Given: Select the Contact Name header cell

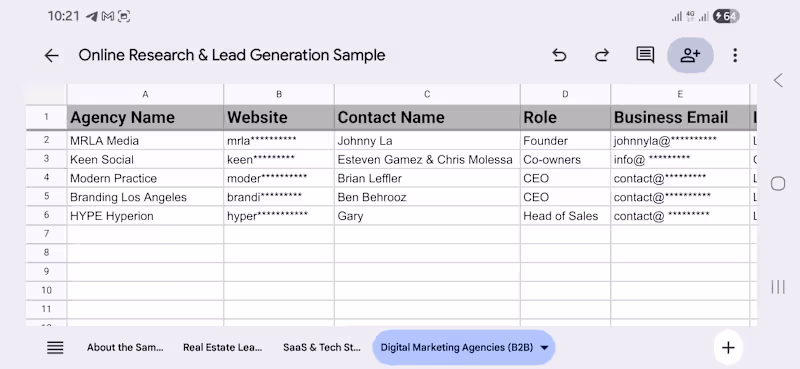Looking at the screenshot, I should 427,117.
